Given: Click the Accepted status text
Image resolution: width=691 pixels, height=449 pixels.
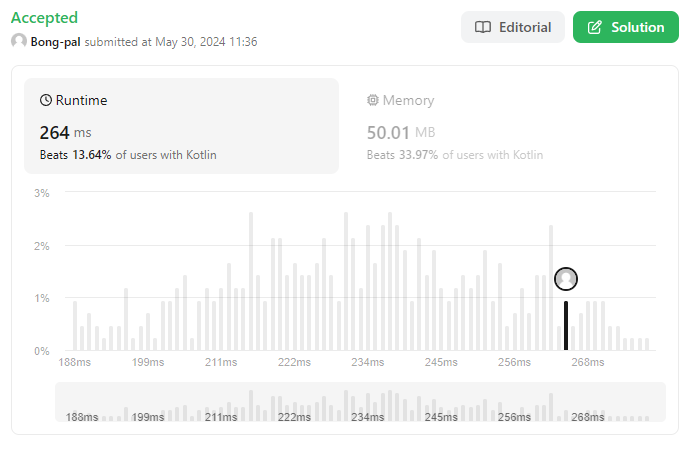Looking at the screenshot, I should 44,18.
